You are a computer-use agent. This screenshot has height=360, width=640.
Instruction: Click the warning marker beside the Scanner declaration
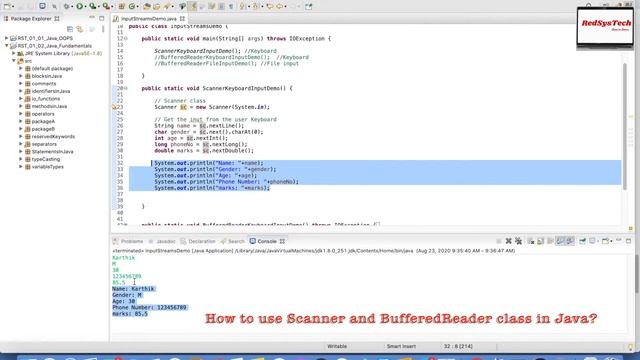pos(115,107)
